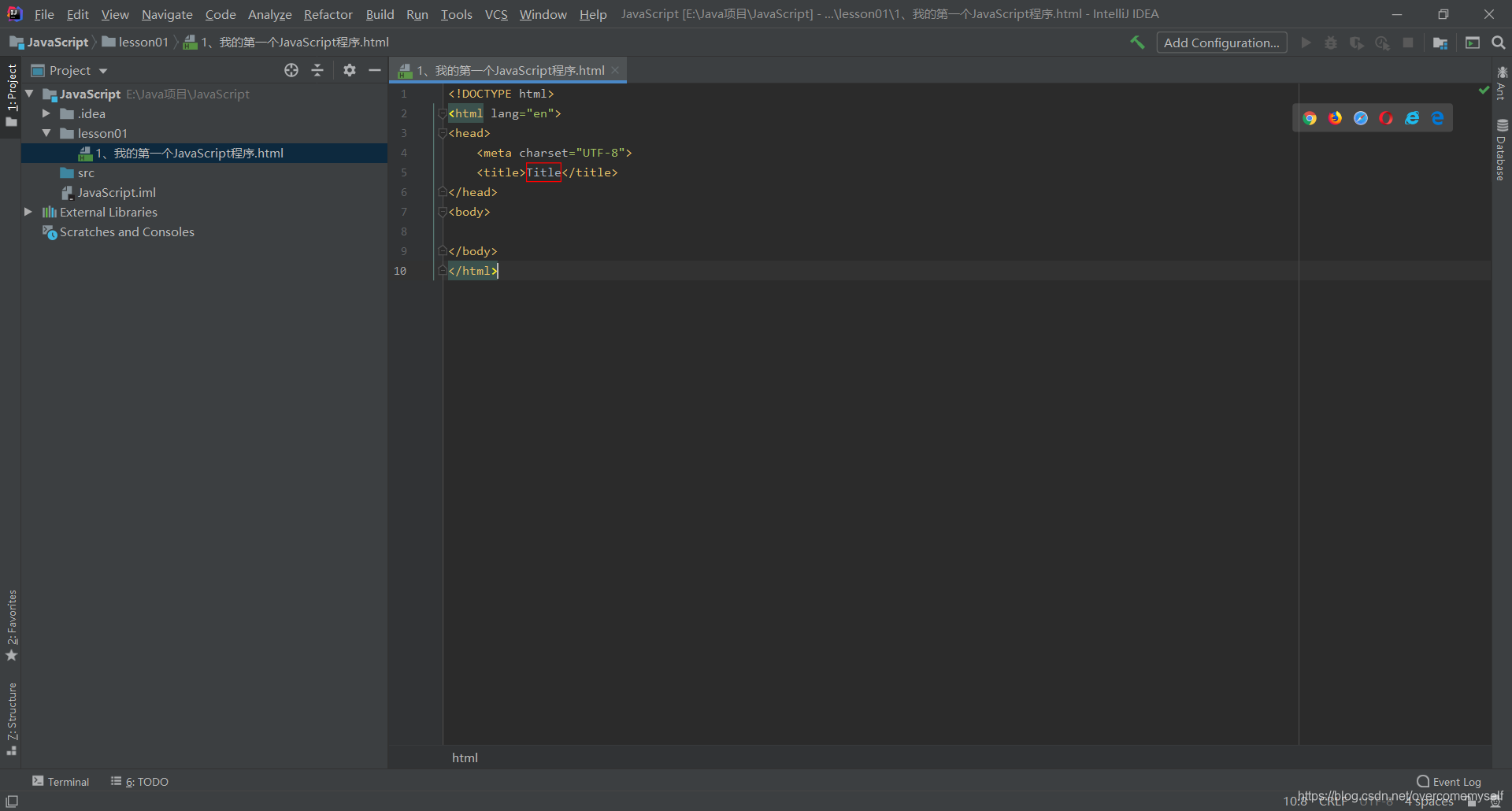
Task: Click the locate file crosshair icon
Action: [291, 70]
